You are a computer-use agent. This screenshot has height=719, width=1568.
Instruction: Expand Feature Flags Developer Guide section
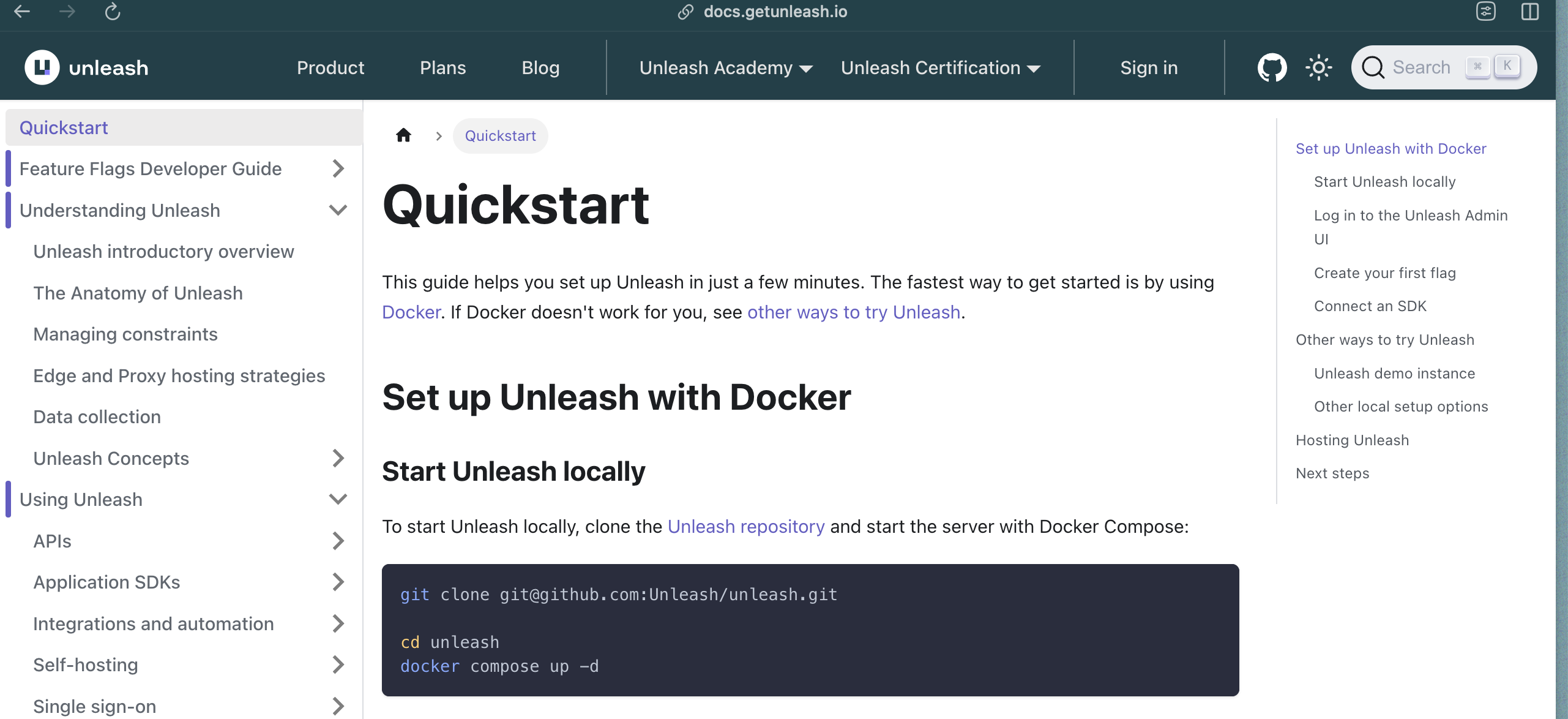(338, 168)
